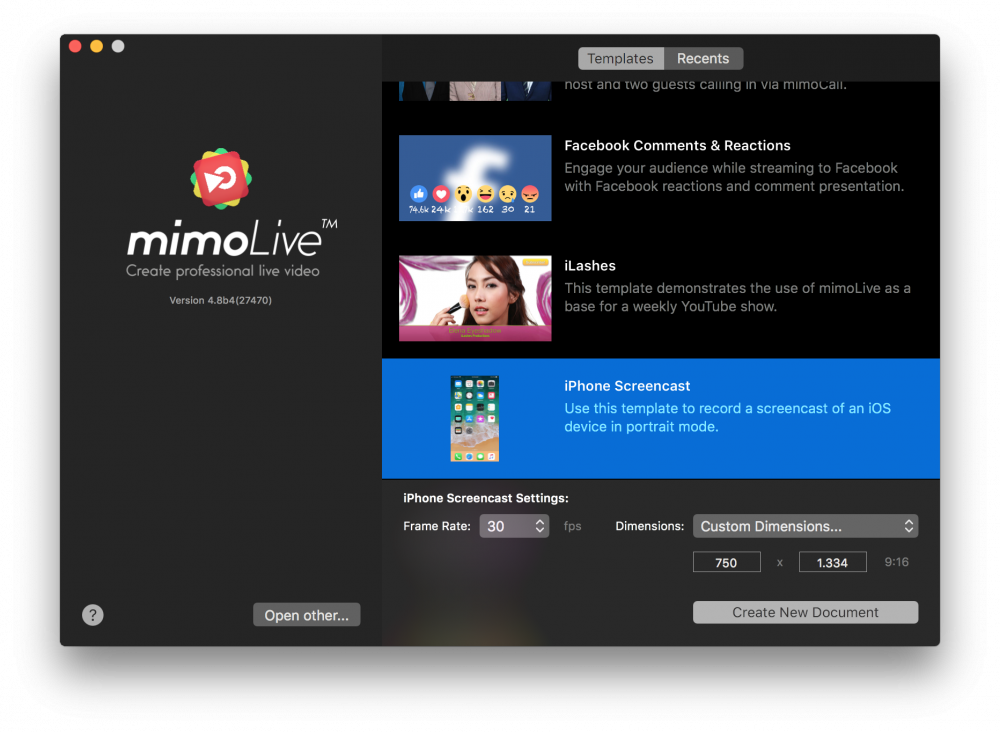Image resolution: width=1000 pixels, height=732 pixels.
Task: Select the Facebook Comments & Reactions thumbnail
Action: [475, 178]
